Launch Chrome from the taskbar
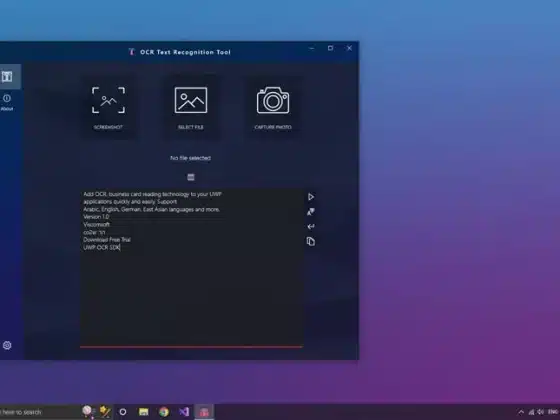This screenshot has height=420, width=560. point(164,412)
